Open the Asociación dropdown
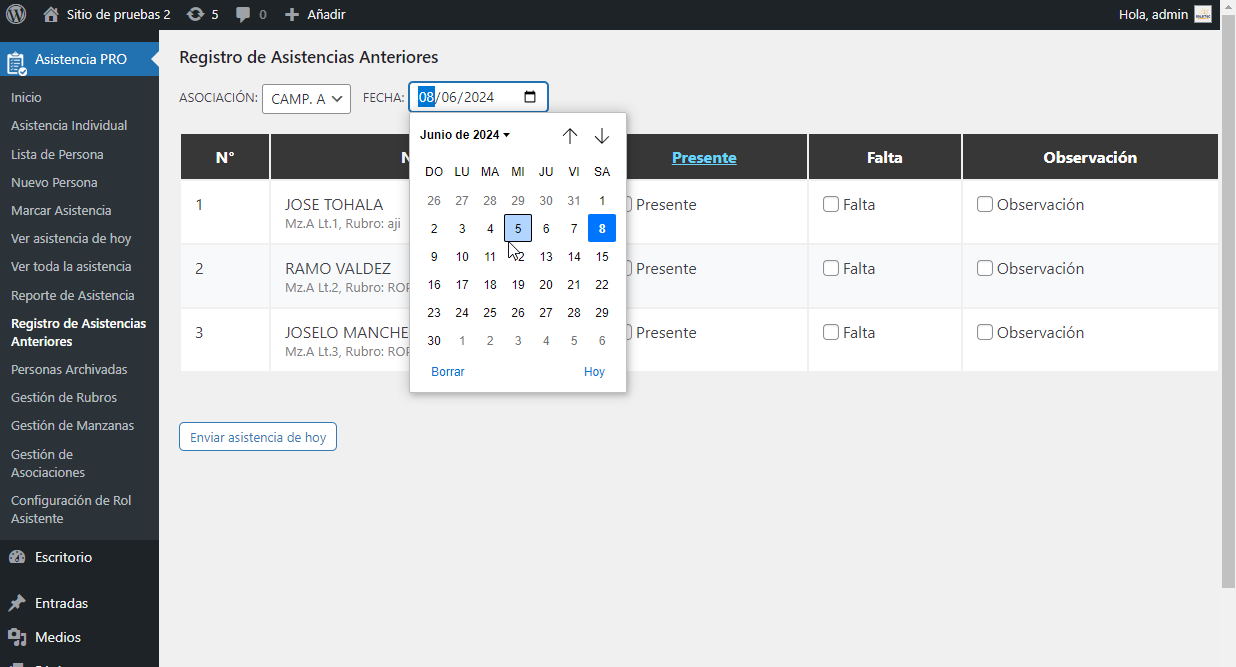The height and width of the screenshot is (667, 1236). 306,98
